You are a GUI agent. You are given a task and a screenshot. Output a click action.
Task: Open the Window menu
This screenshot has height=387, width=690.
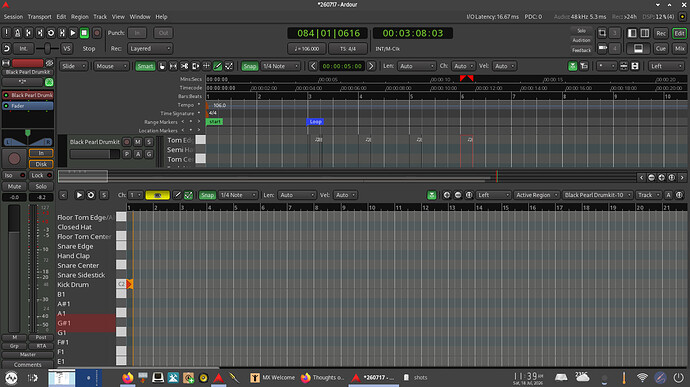(140, 17)
